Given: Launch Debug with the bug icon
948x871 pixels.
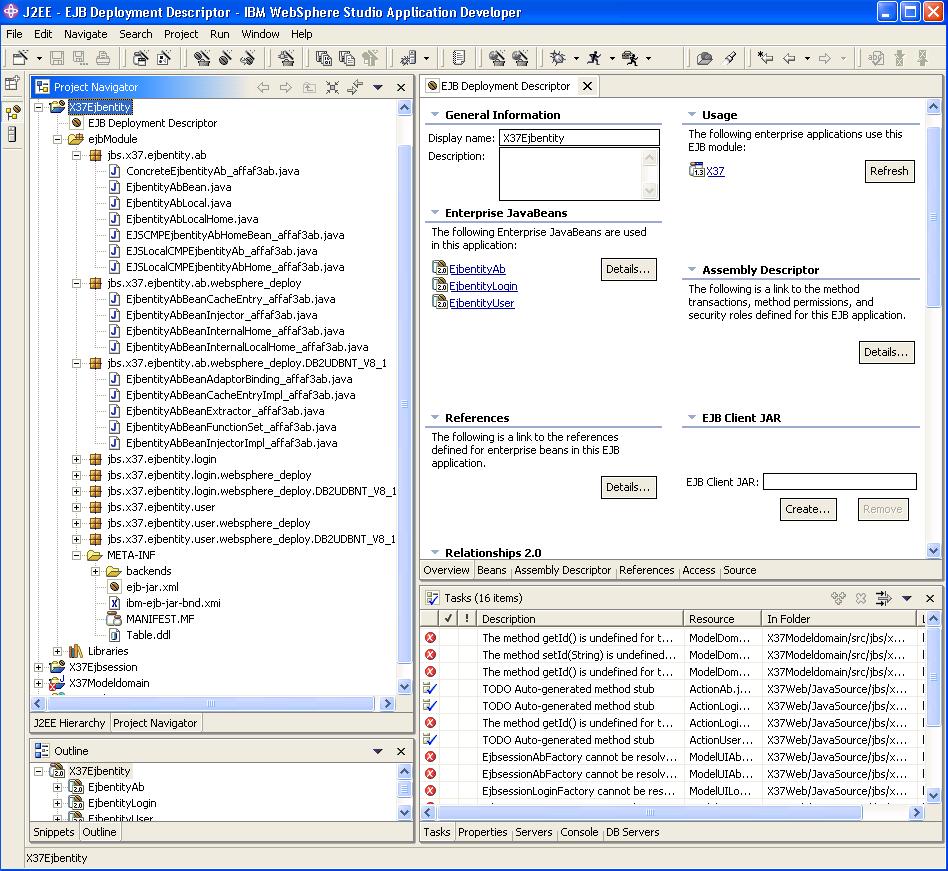Looking at the screenshot, I should pyautogui.click(x=558, y=58).
